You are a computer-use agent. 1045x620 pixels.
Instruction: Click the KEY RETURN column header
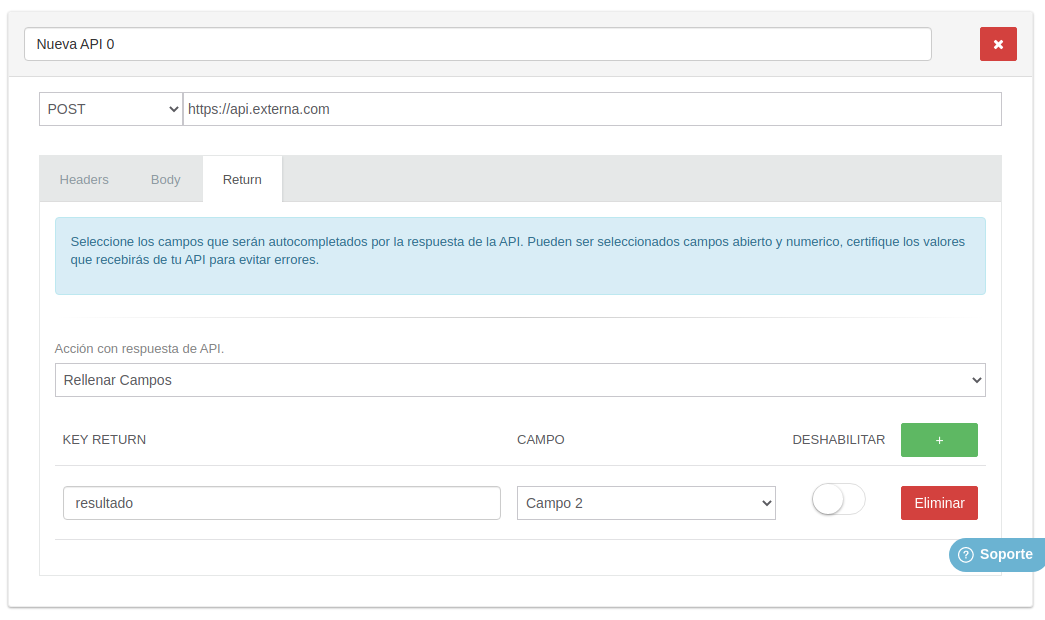[104, 439]
